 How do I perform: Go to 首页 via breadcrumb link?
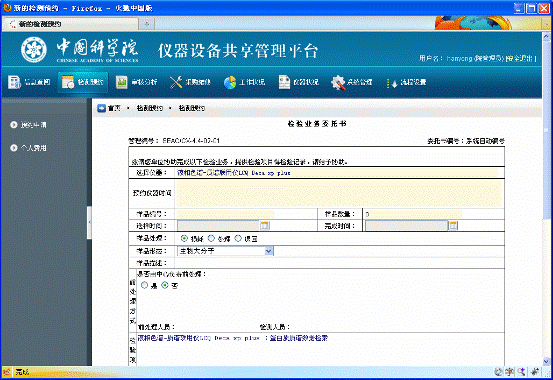tap(114, 108)
